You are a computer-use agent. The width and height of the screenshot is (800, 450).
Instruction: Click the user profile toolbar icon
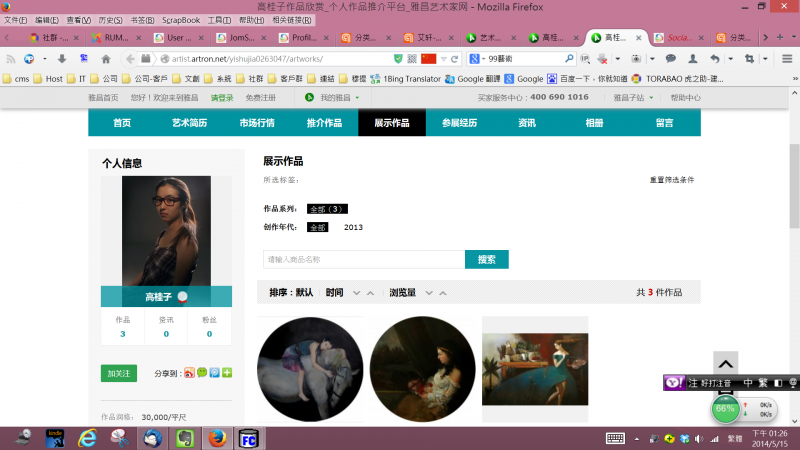click(x=692, y=59)
